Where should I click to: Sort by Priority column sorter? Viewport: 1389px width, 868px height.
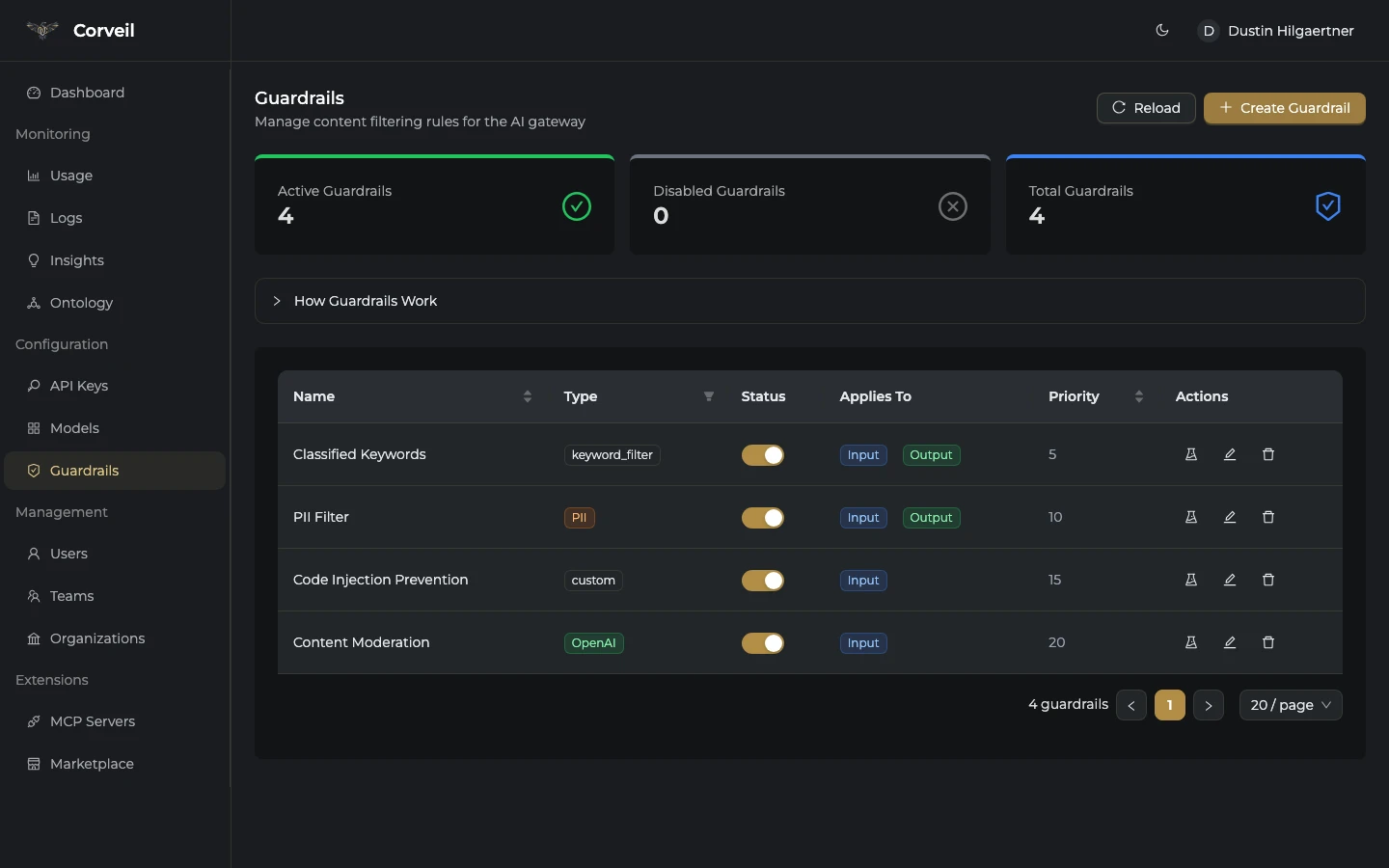[1138, 396]
